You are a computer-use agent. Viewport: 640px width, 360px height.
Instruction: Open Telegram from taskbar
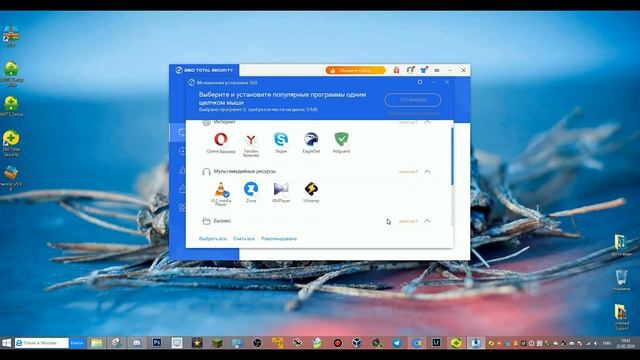pos(397,343)
